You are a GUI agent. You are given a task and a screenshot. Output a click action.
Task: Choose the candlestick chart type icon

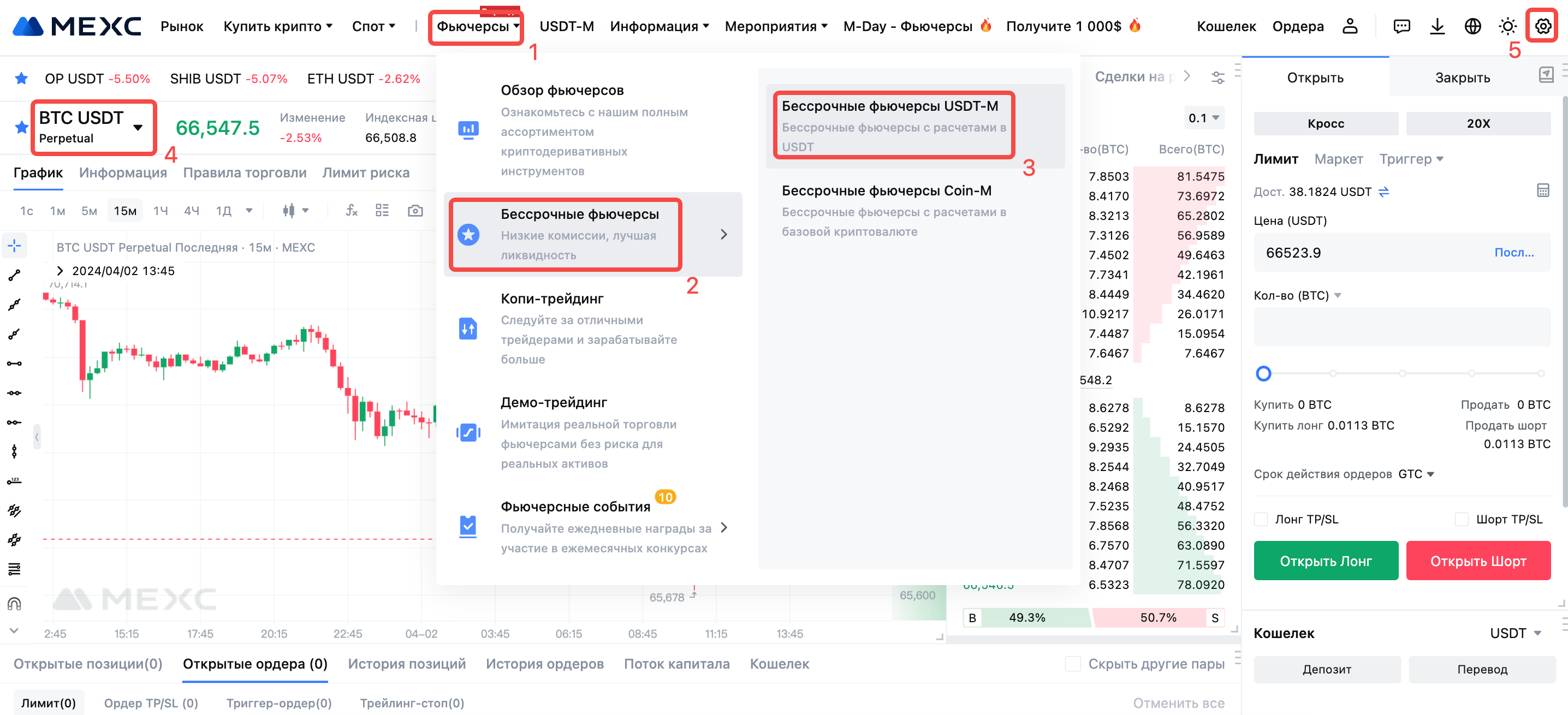click(x=288, y=211)
